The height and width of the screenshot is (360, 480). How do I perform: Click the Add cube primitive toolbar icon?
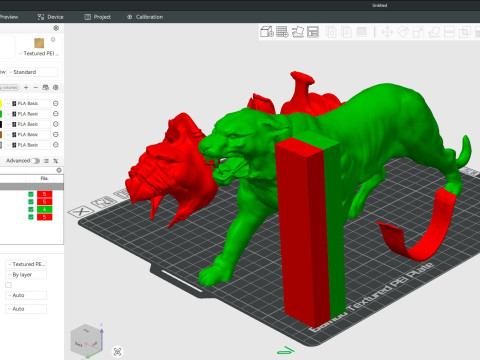point(267,32)
